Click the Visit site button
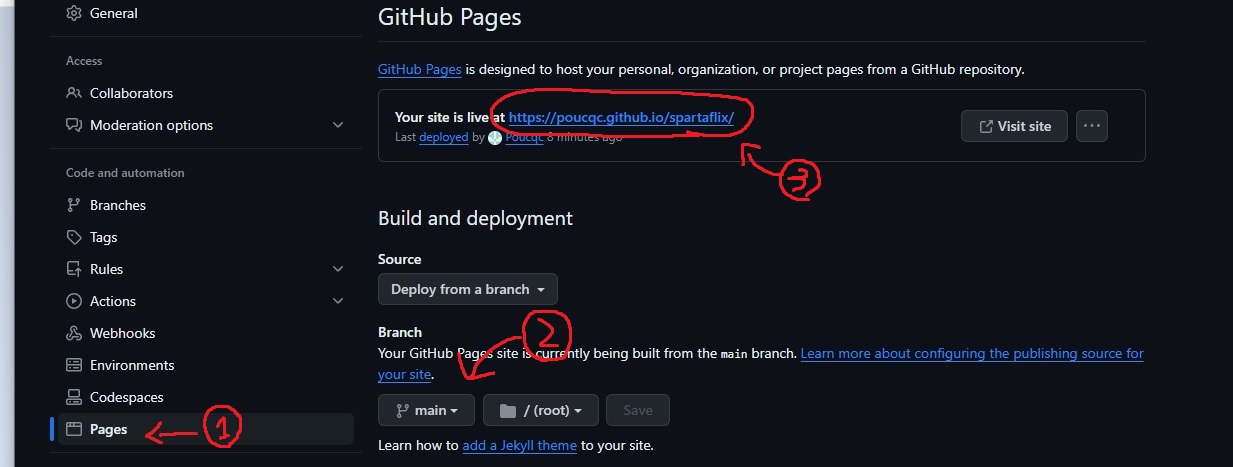This screenshot has width=1233, height=467. (1014, 126)
